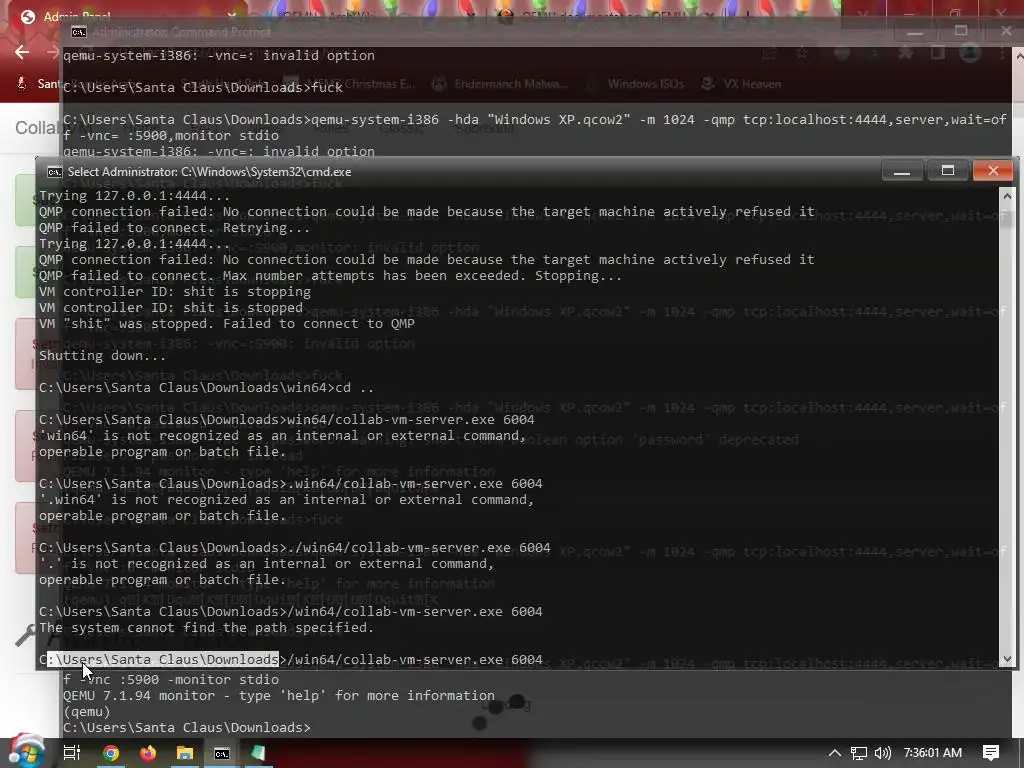Image resolution: width=1024 pixels, height=768 pixels.
Task: Open the Windows ISOs bookmark
Action: point(635,84)
